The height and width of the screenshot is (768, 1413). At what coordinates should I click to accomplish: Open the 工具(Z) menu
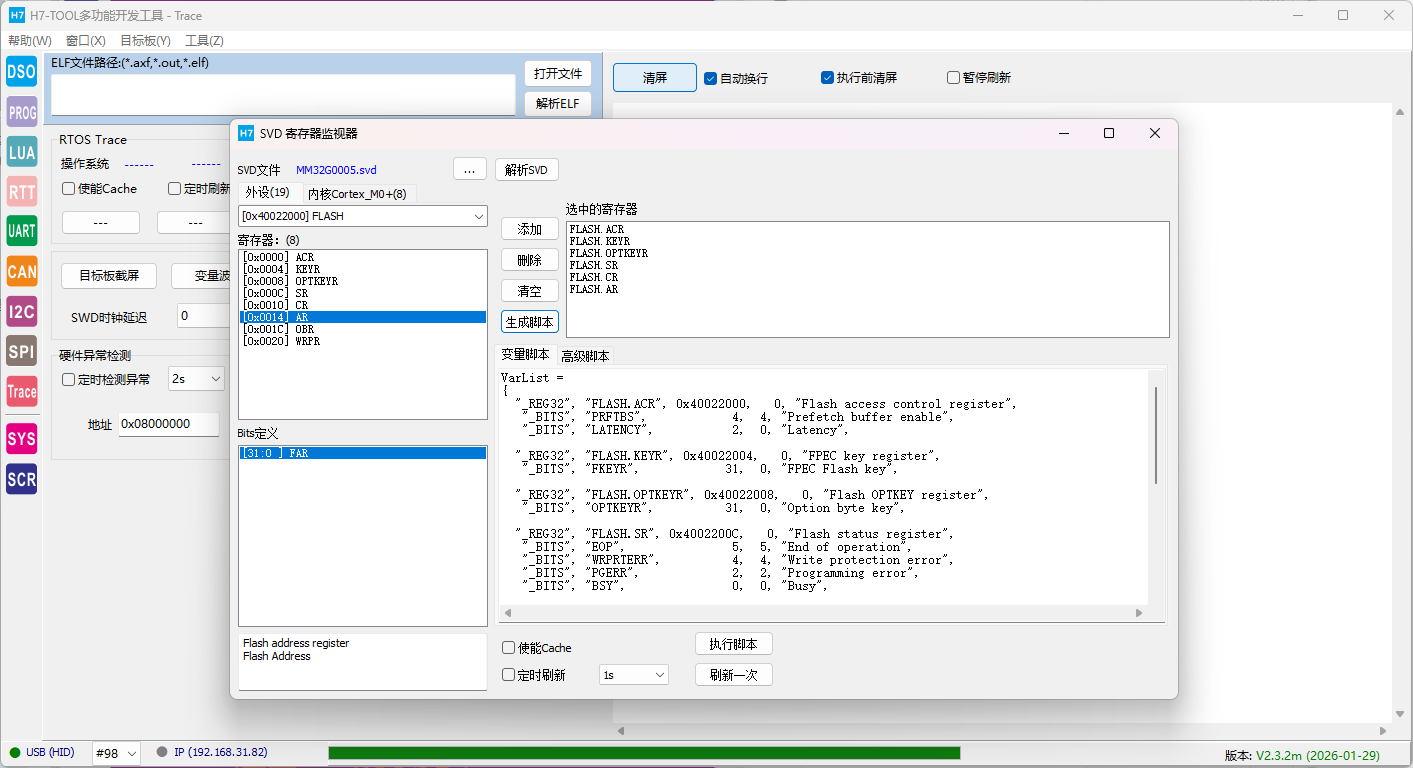(x=204, y=41)
